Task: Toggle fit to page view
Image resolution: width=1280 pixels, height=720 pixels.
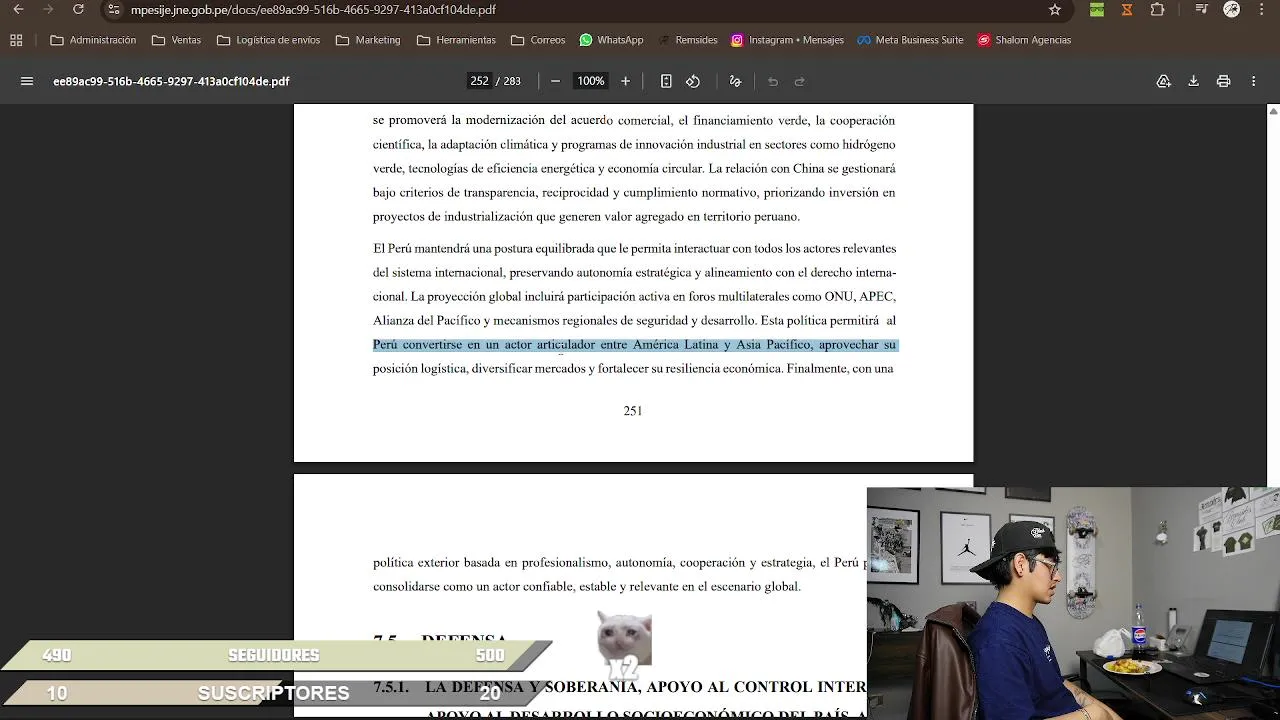Action: (x=666, y=81)
